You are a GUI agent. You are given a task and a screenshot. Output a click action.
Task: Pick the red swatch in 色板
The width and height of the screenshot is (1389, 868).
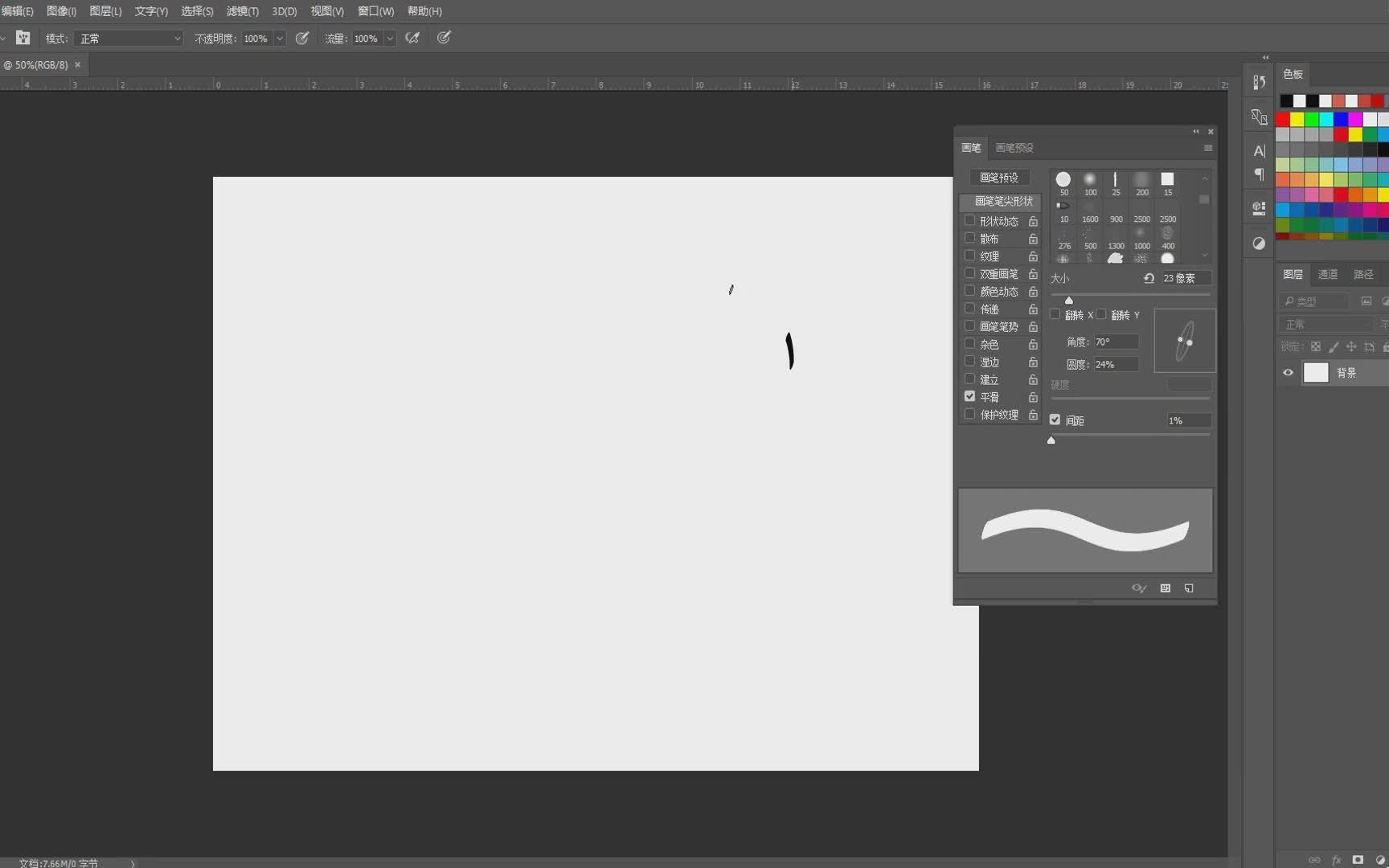point(1283,120)
